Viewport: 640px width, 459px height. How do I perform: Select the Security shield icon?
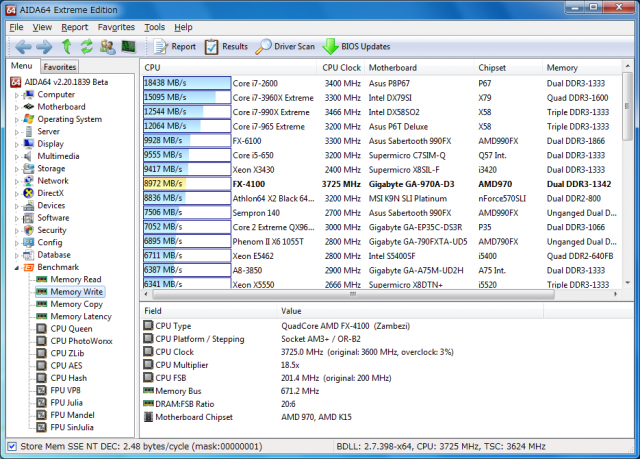click(29, 230)
